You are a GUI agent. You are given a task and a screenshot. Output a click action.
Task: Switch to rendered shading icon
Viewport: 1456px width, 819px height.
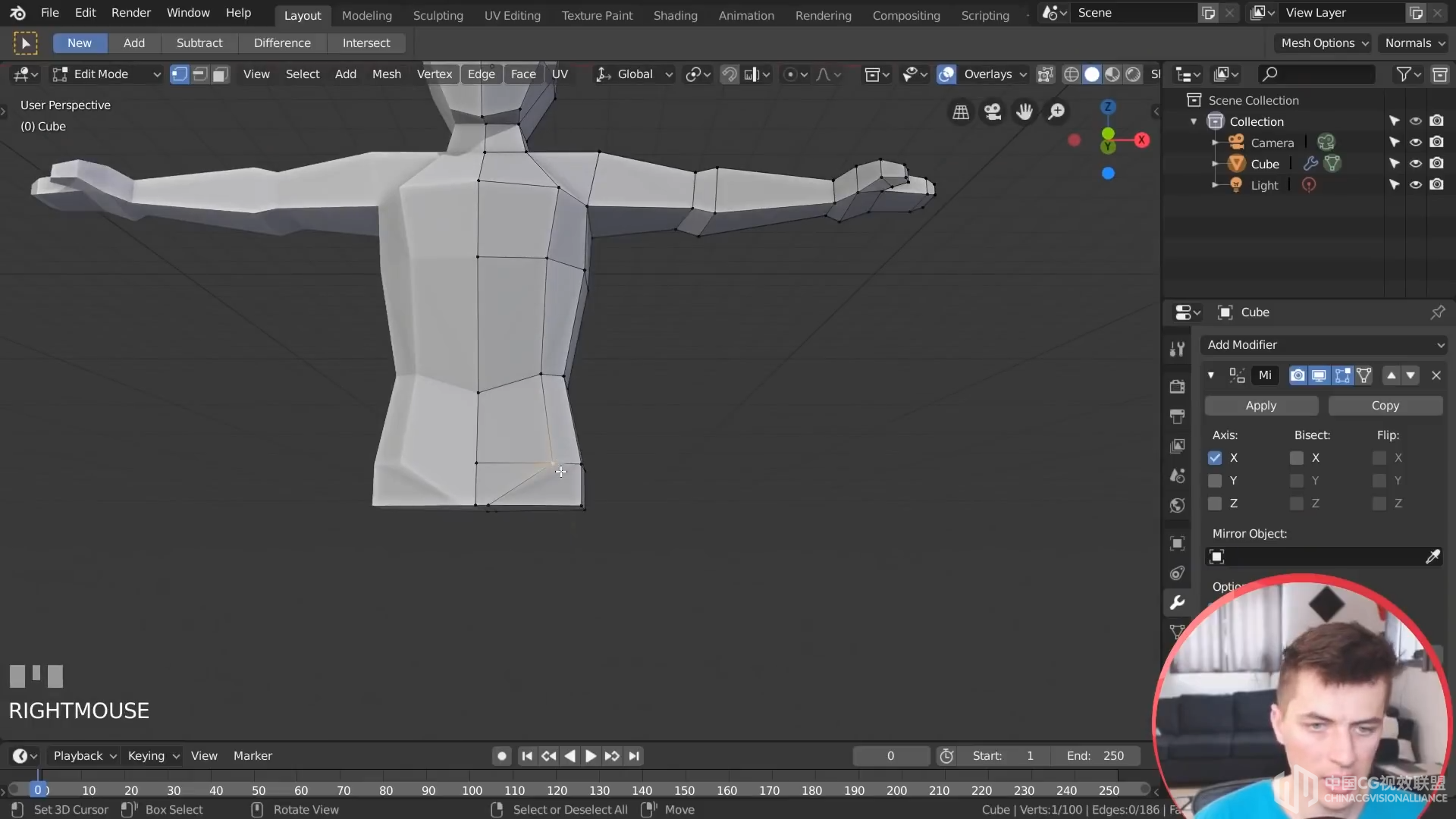pyautogui.click(x=1133, y=74)
